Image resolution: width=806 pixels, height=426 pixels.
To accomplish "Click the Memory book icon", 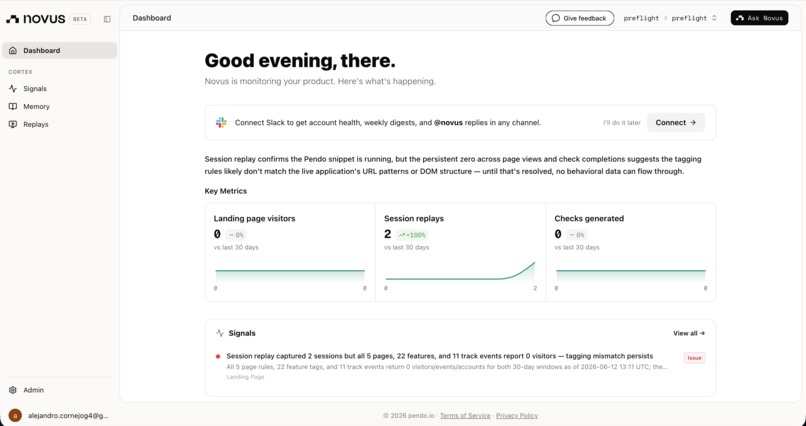I will (x=13, y=106).
